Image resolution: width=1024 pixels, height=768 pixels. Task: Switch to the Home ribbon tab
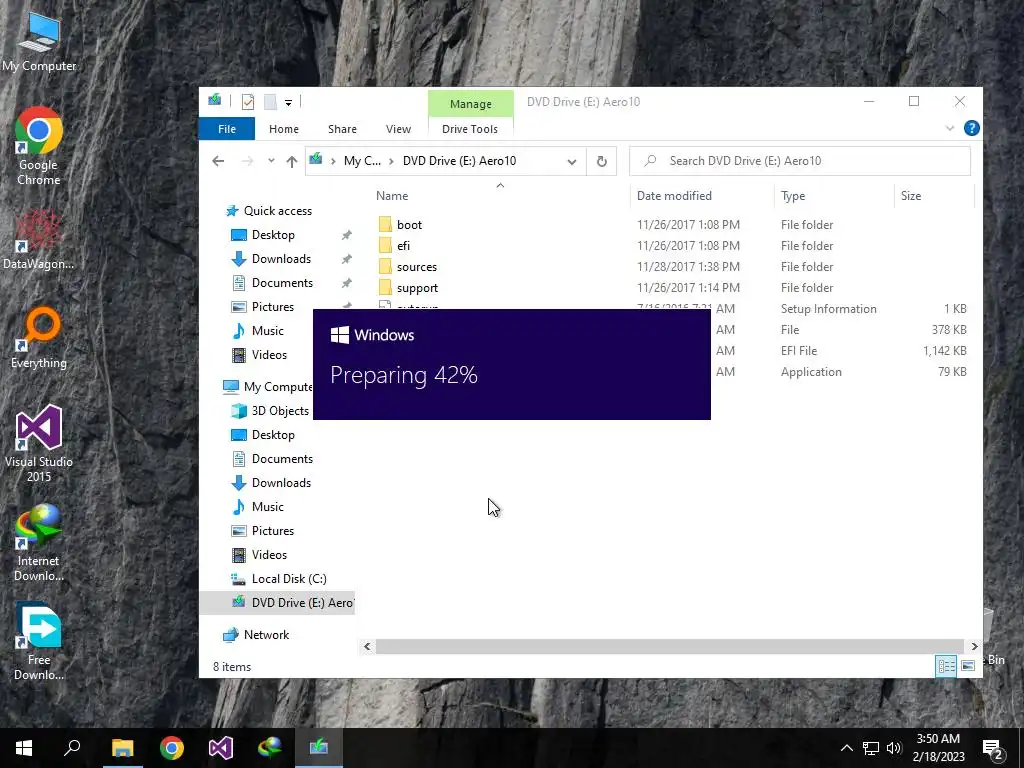[x=283, y=129]
